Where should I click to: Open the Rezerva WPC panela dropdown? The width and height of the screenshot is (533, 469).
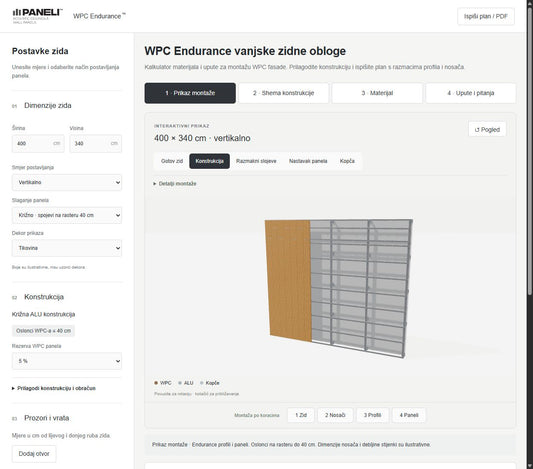[67, 361]
